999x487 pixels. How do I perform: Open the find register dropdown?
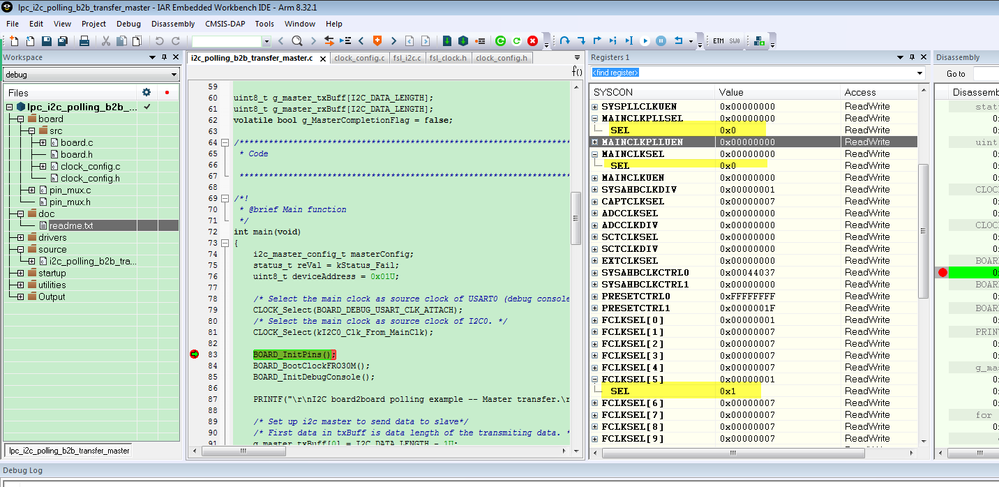tap(920, 73)
